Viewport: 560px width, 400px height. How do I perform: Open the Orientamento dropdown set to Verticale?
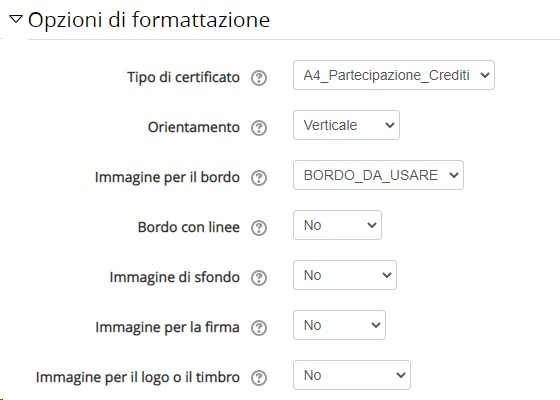point(346,125)
